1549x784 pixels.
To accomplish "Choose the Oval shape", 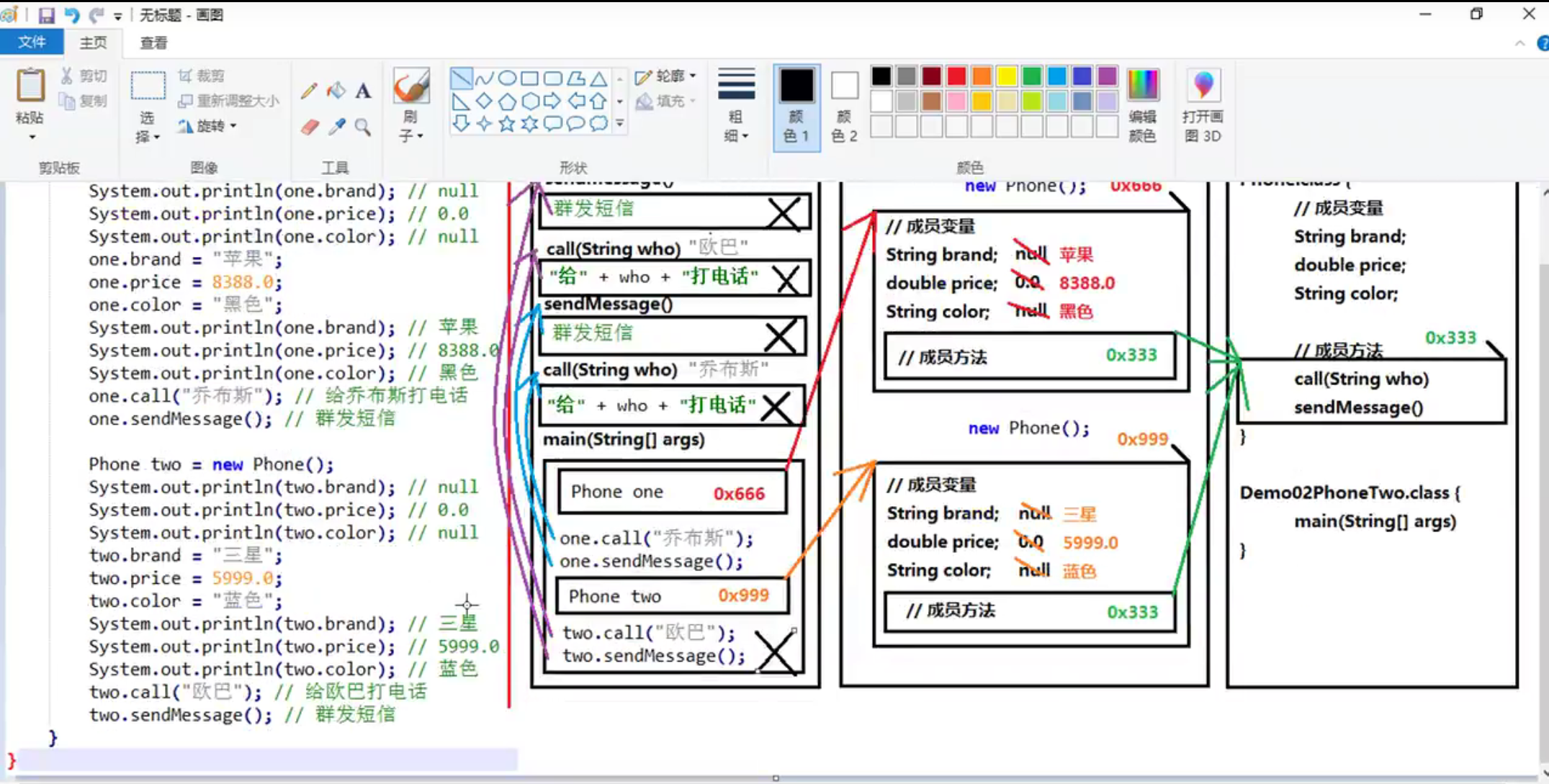I will tap(507, 78).
